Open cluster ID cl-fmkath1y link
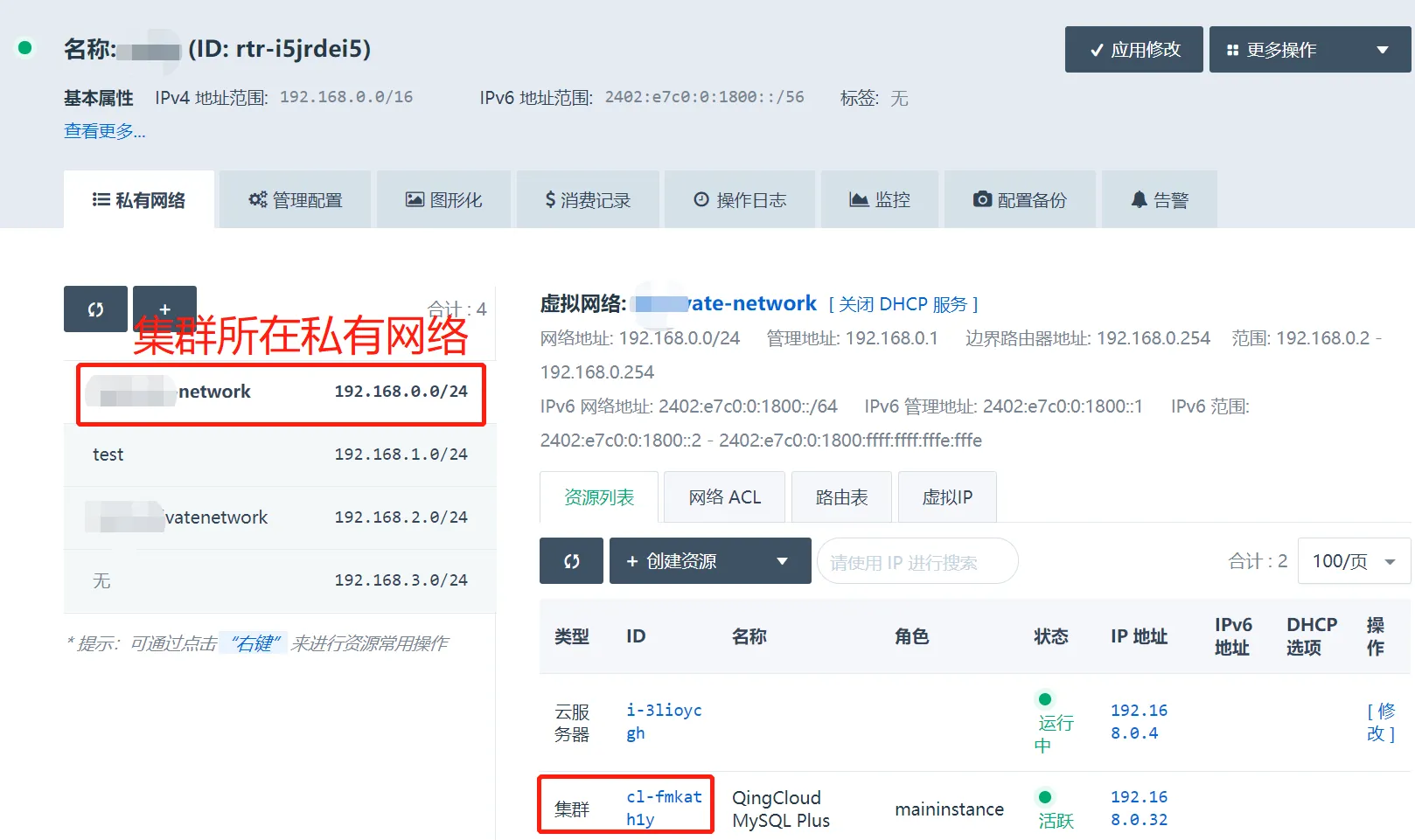Screen dimensions: 1415x840 click(664, 809)
